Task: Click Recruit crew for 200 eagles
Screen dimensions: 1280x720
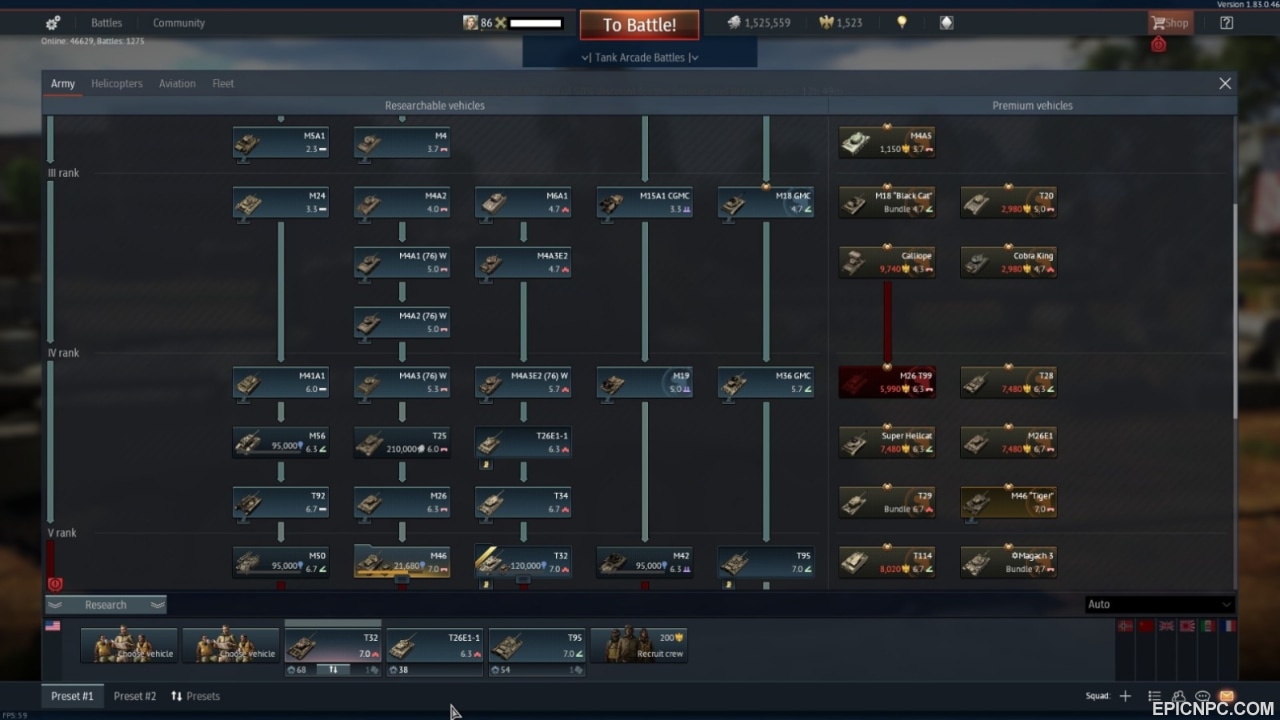Action: pyautogui.click(x=639, y=645)
